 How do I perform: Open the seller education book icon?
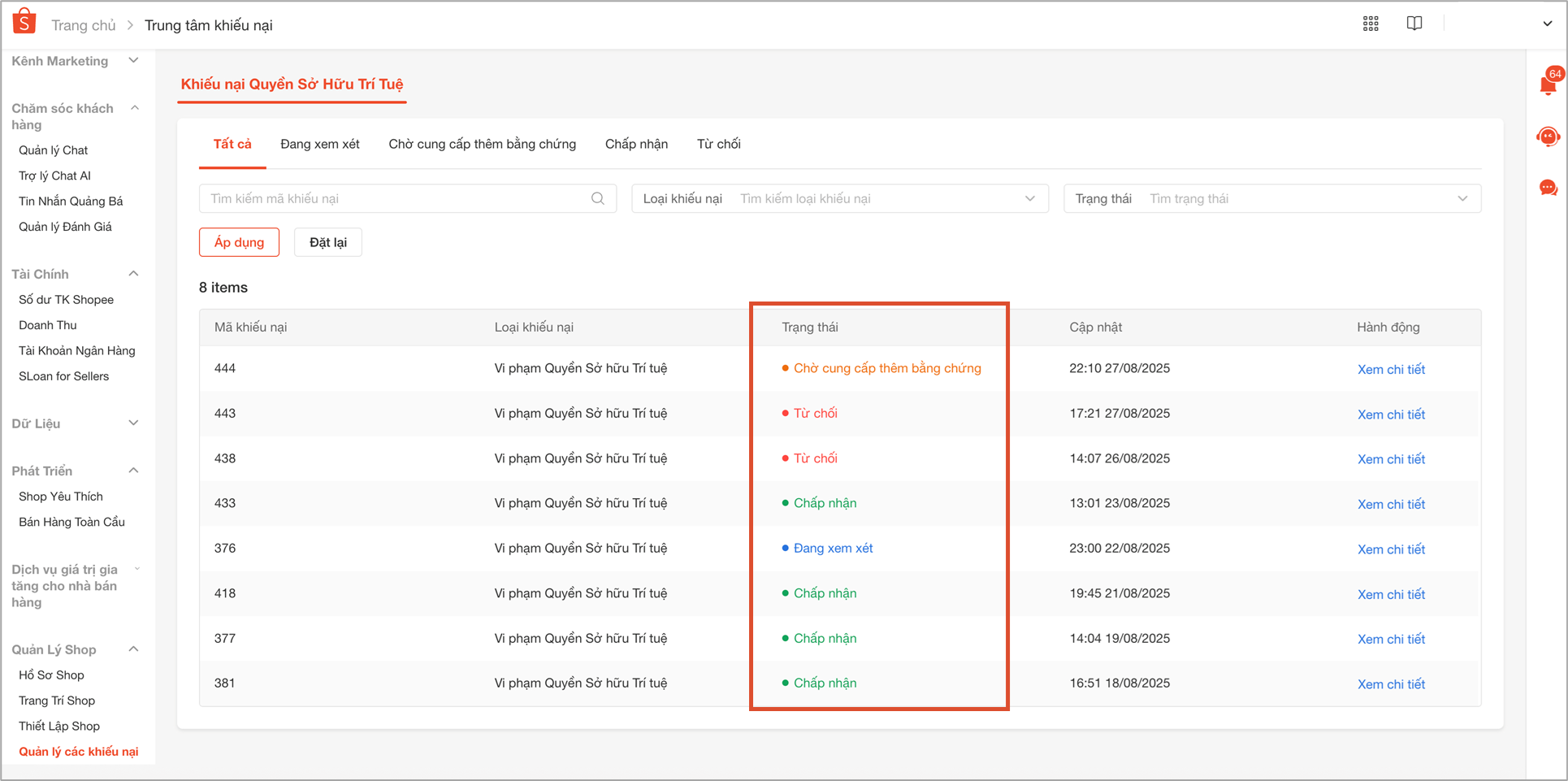(1414, 24)
